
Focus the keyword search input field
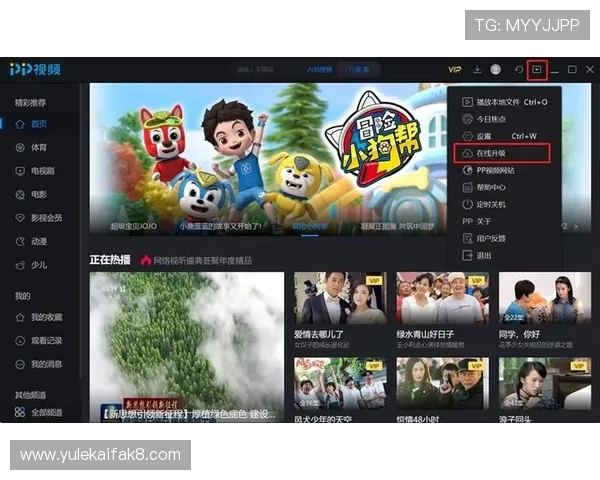coord(264,69)
